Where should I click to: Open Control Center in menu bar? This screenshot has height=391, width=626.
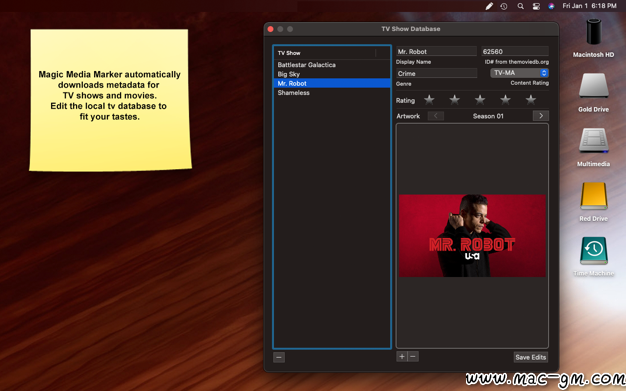coord(536,6)
